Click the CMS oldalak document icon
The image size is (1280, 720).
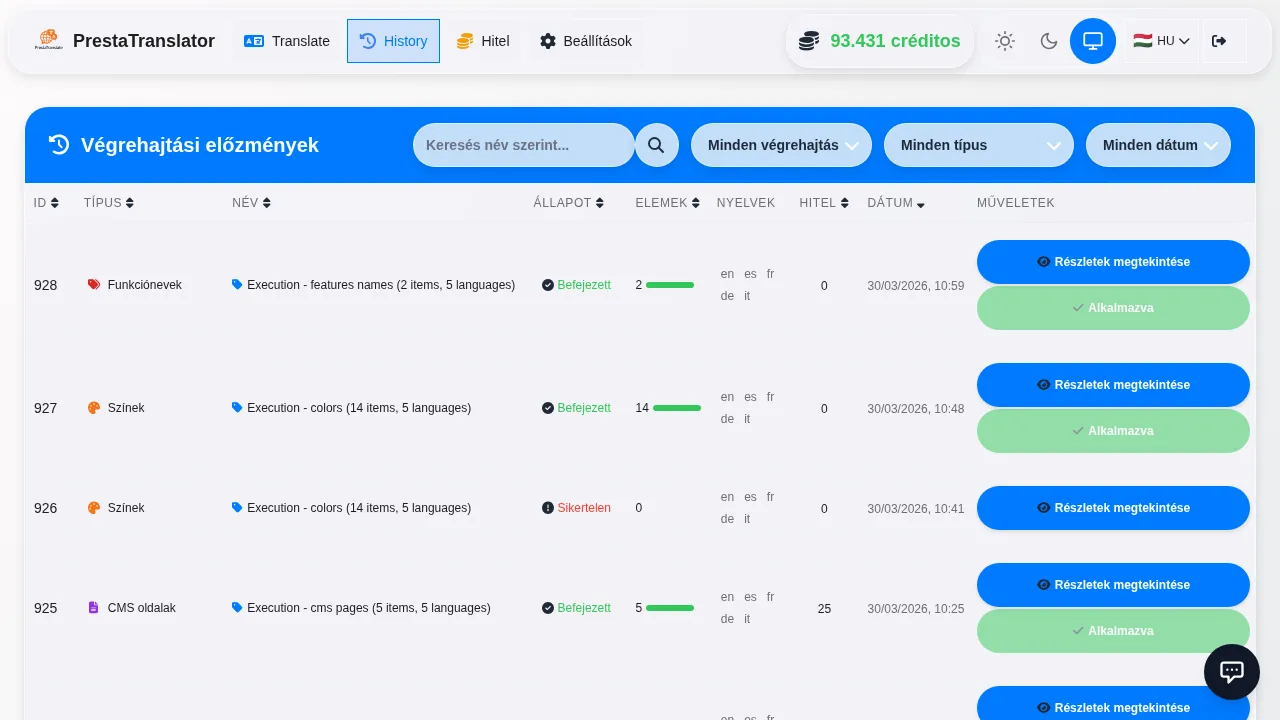click(x=94, y=608)
